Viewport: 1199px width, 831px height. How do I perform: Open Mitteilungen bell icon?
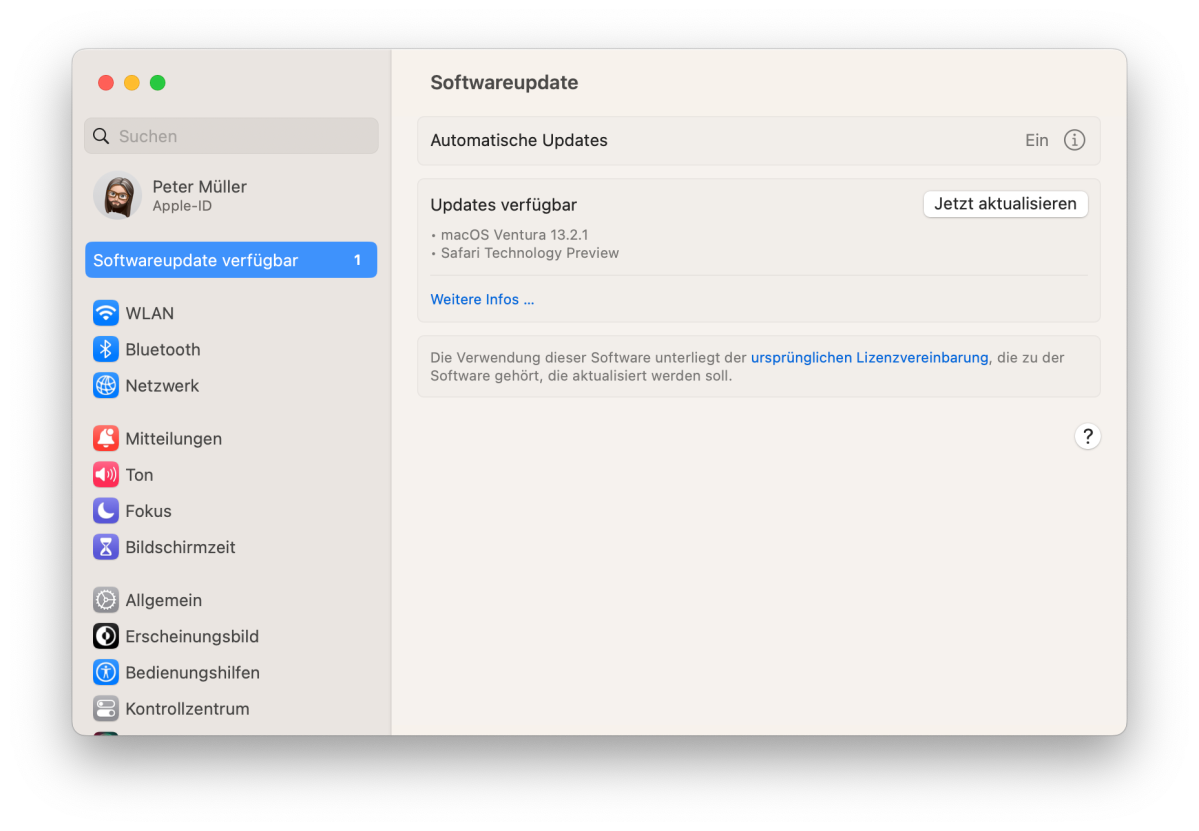[106, 438]
